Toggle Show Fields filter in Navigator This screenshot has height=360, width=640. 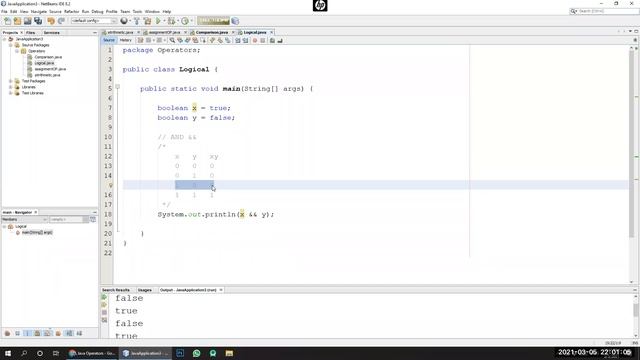click(x=18, y=333)
